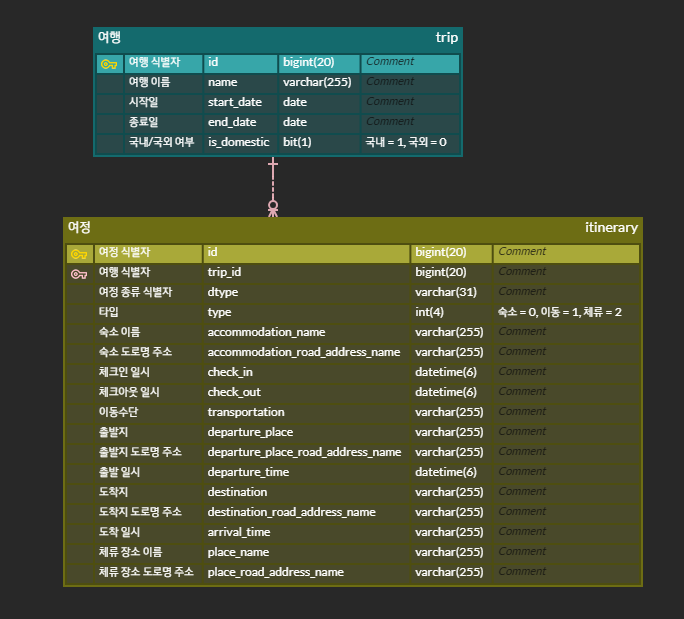684x619 pixels.
Task: Click the '여정 식별자' logical name cell
Action: [x=148, y=253]
